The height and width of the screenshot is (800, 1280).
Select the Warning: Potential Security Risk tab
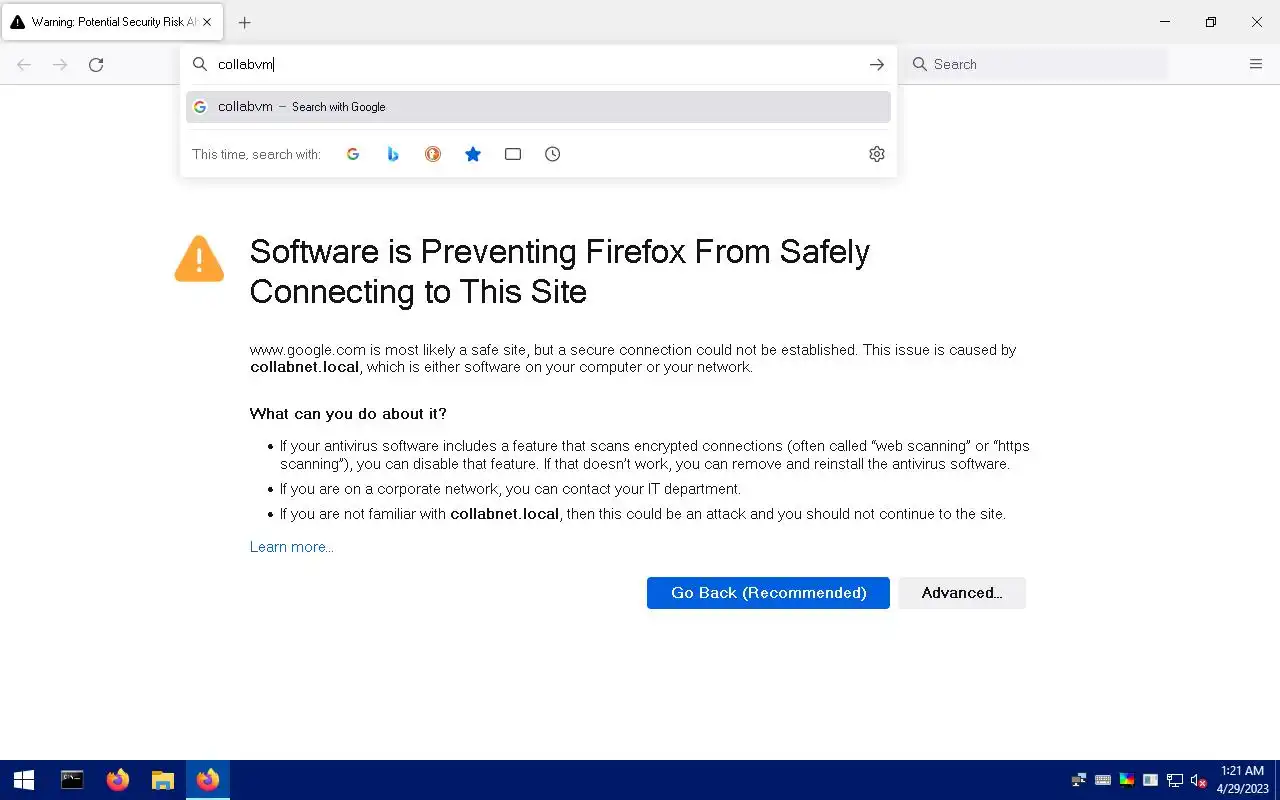pos(105,22)
